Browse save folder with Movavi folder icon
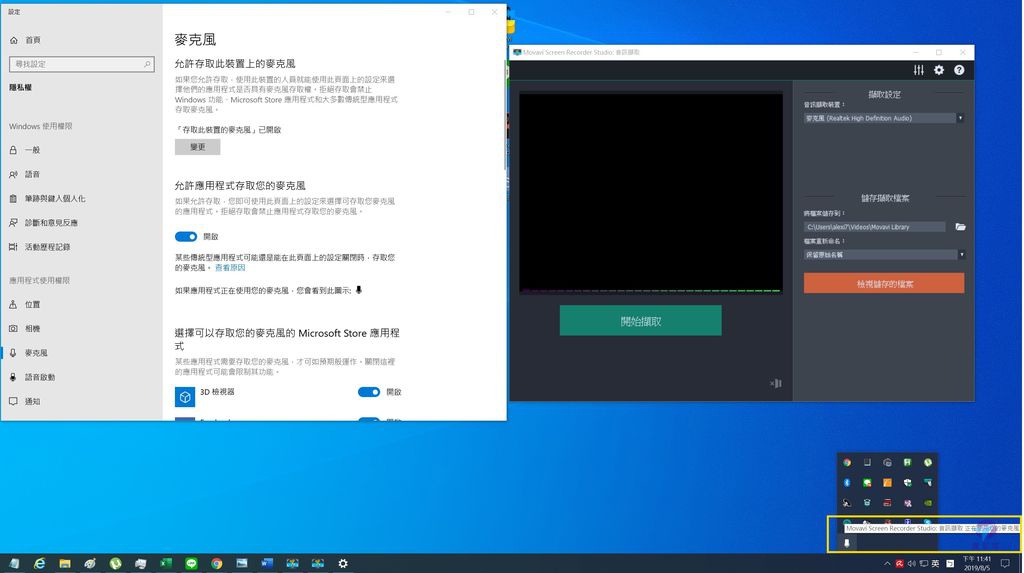 [960, 227]
